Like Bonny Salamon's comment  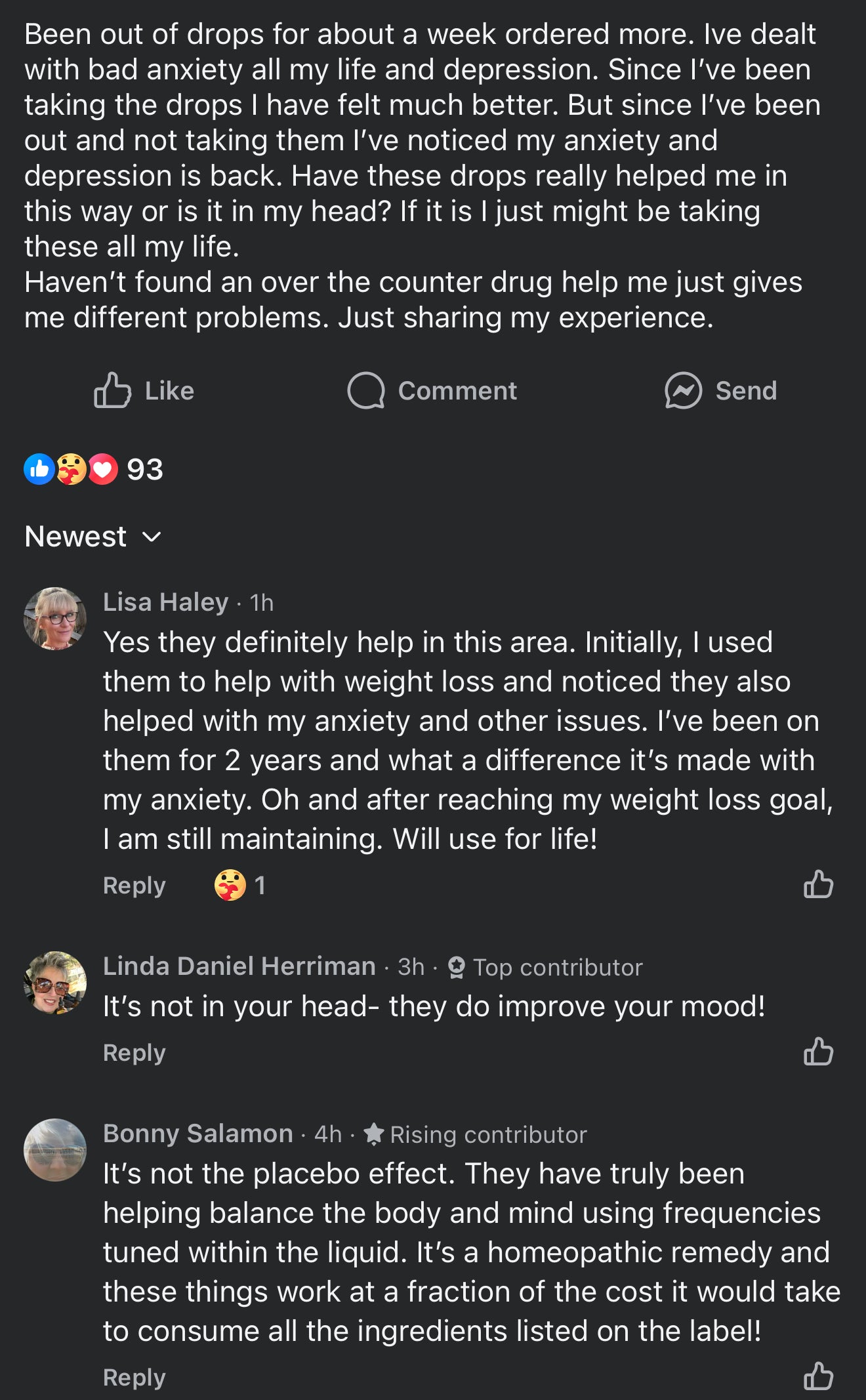tap(818, 1376)
